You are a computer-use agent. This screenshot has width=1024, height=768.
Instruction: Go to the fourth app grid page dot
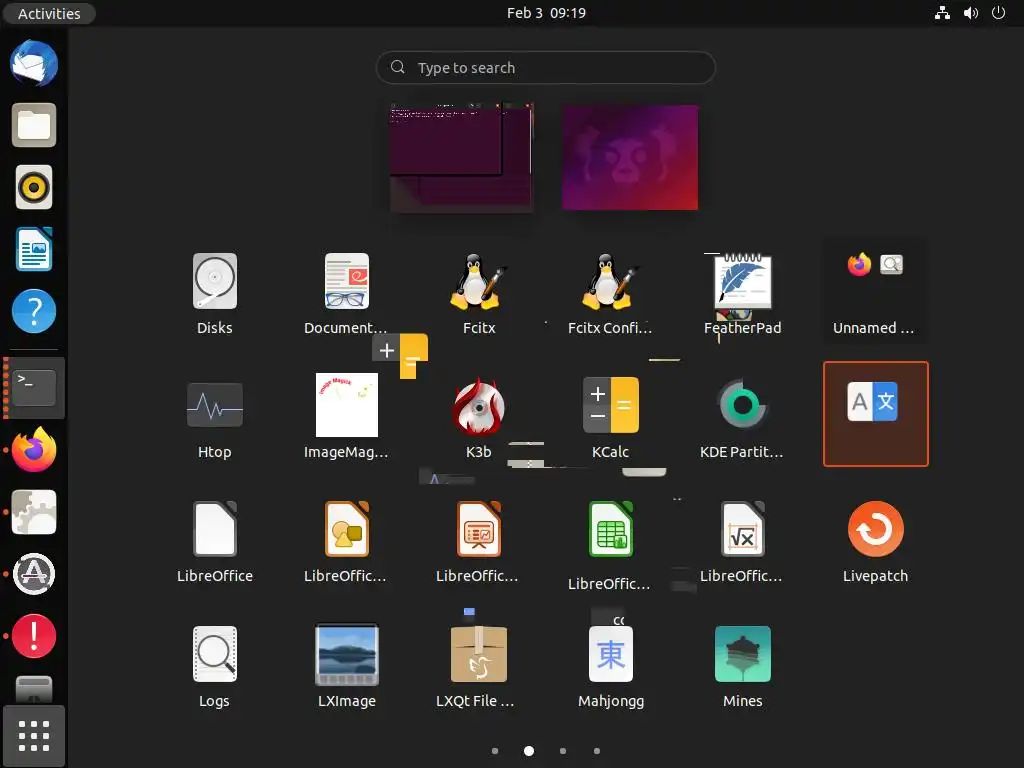tap(597, 751)
